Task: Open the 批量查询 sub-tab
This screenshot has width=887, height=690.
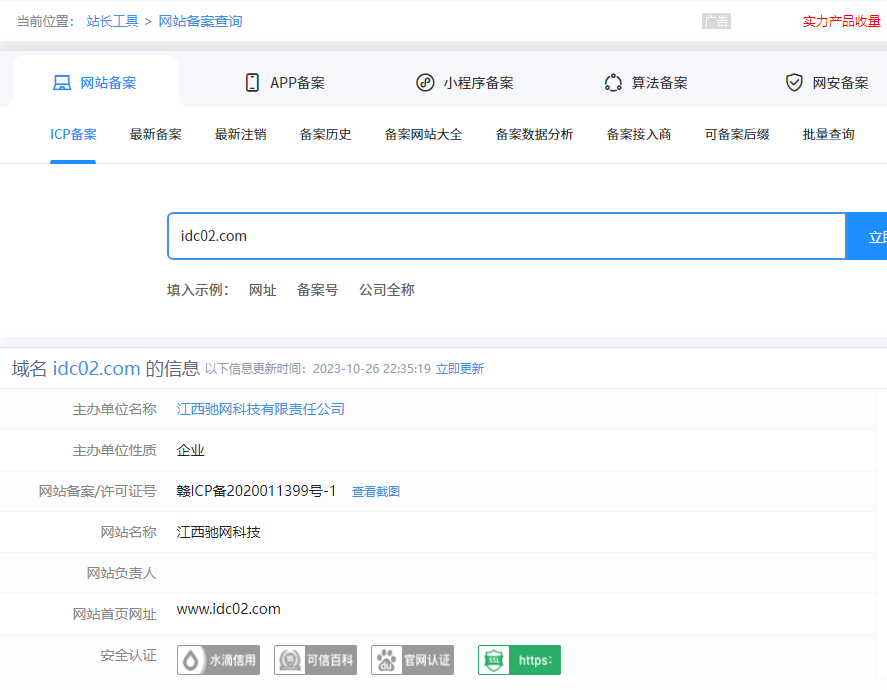Action: tap(828, 135)
